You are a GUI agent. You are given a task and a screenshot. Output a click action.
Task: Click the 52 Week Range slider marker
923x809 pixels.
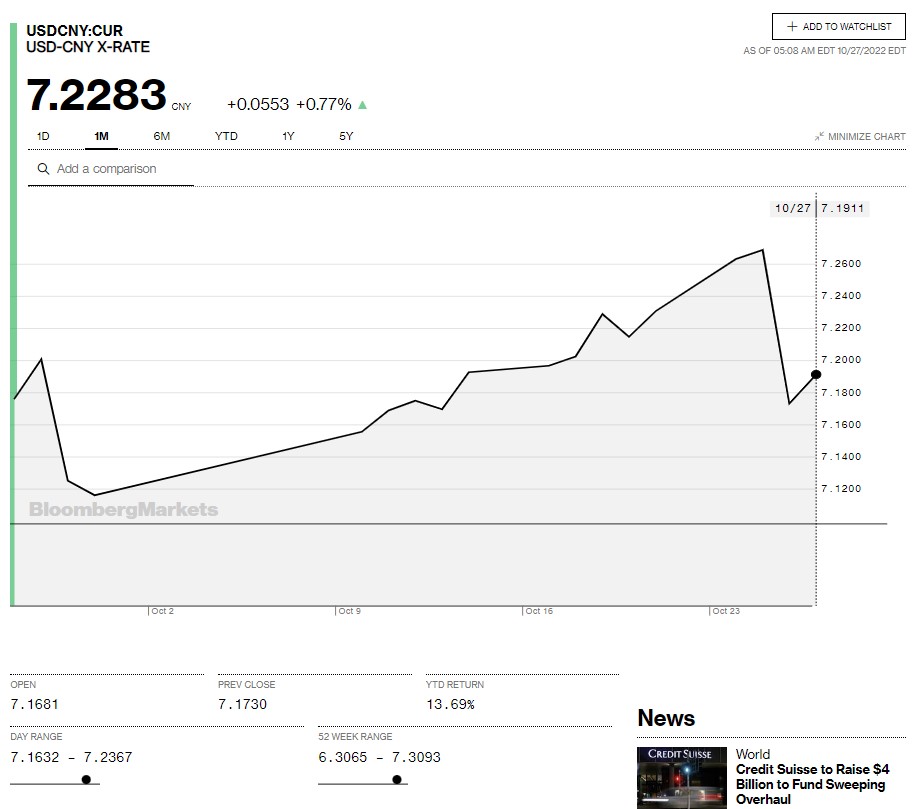point(398,779)
